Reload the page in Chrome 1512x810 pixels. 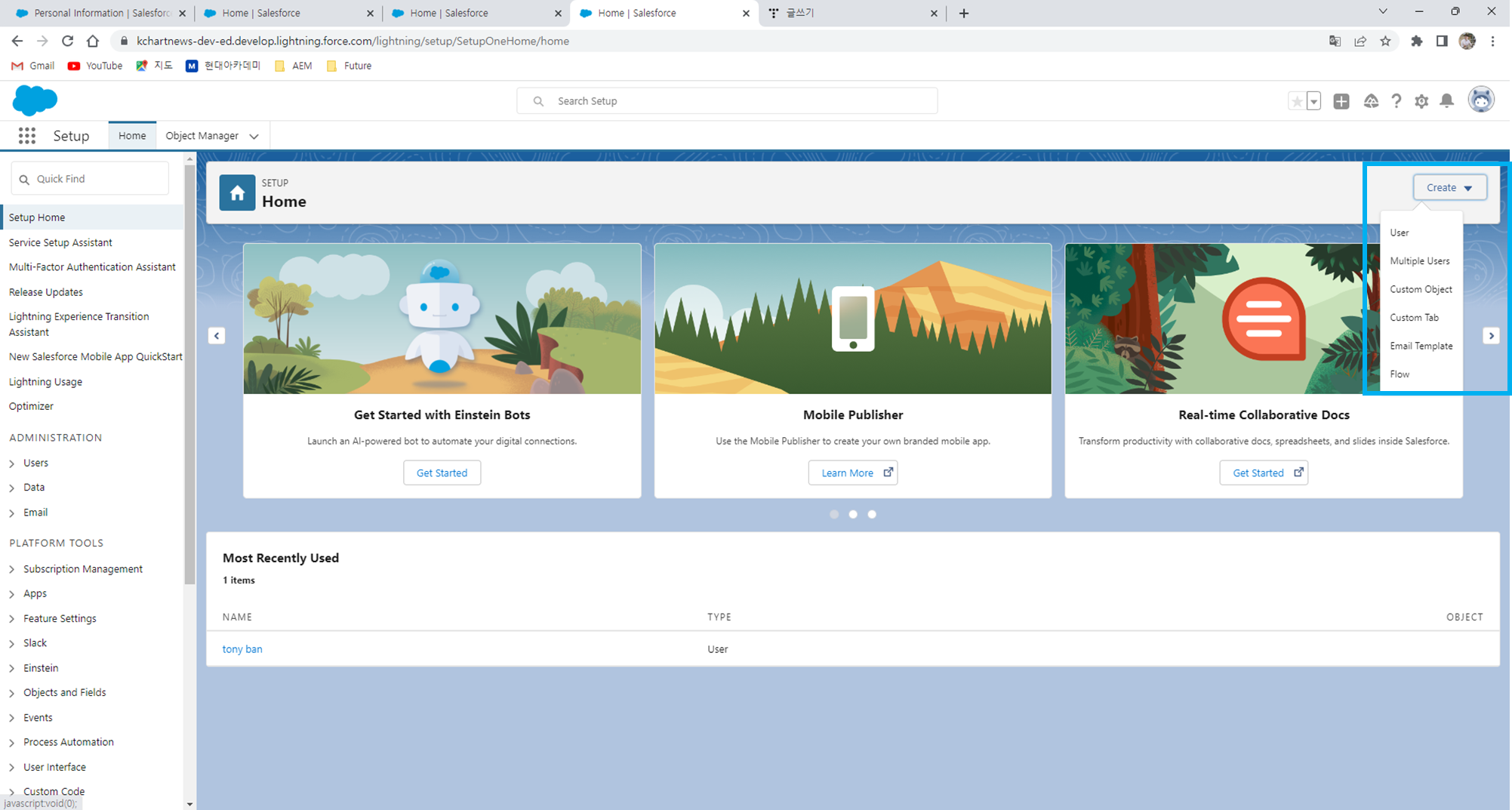click(68, 41)
